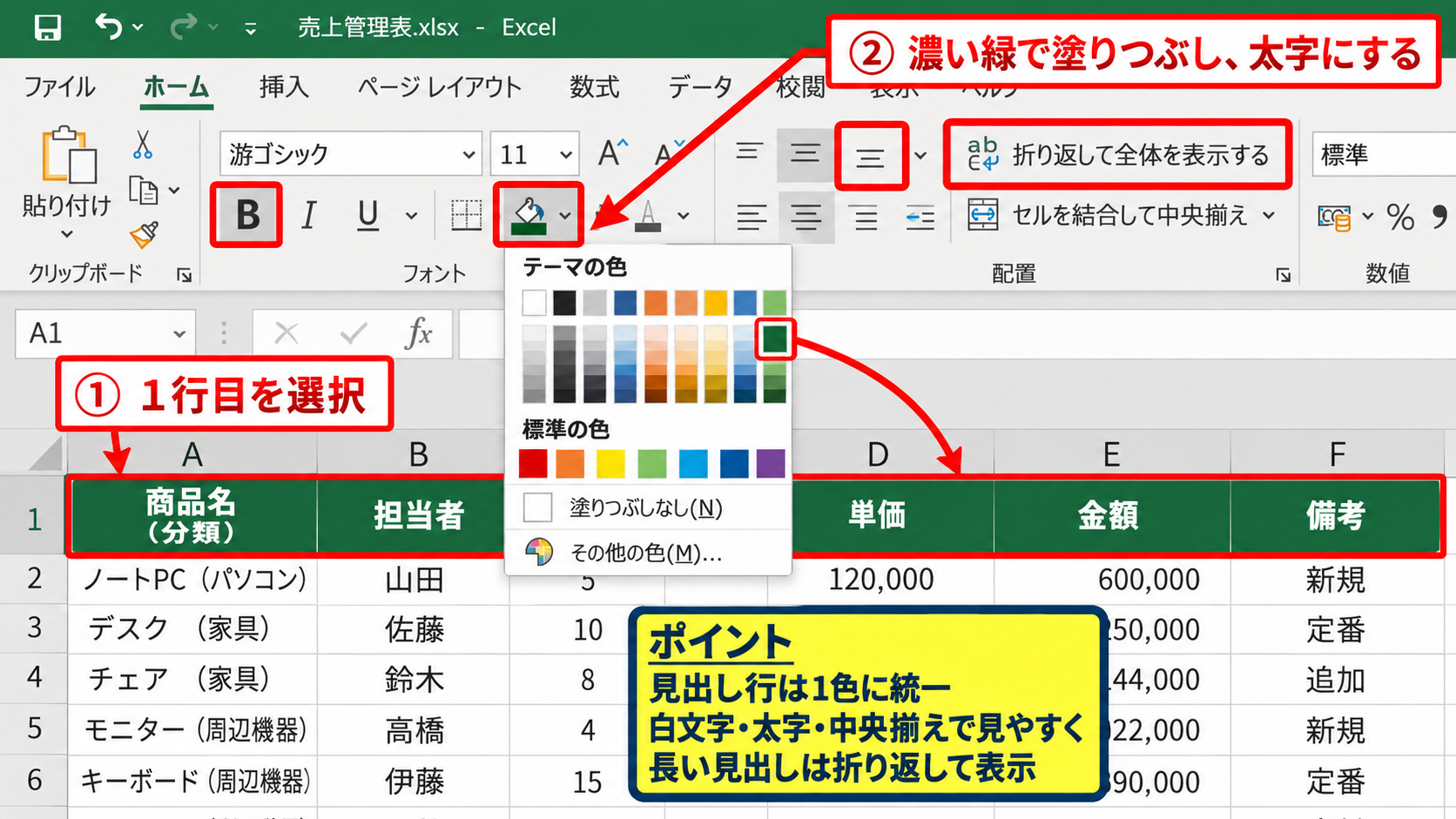This screenshot has width=1456, height=819.
Task: Open その他の色(M)... more colors option
Action: 648,553
